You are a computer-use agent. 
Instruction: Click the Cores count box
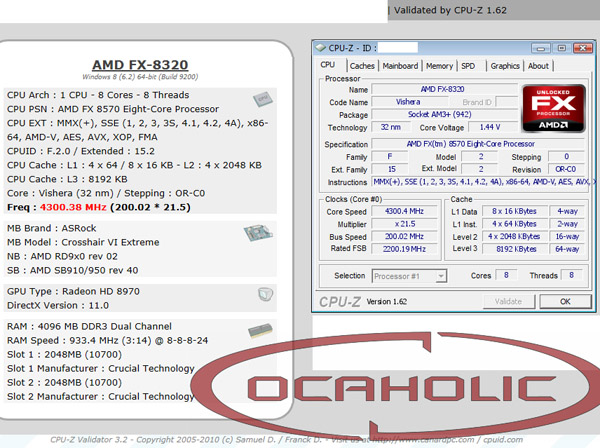[506, 275]
